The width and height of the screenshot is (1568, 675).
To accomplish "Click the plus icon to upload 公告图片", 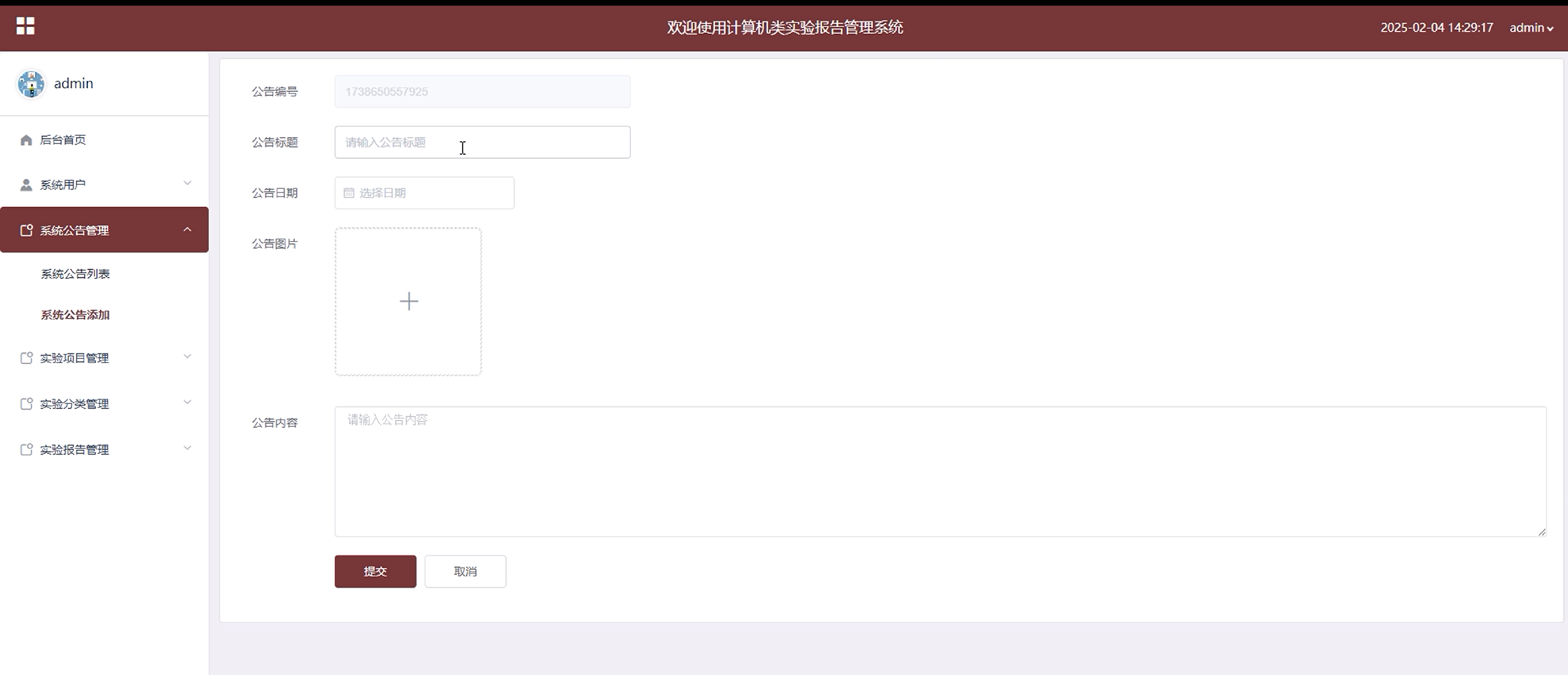I will (409, 301).
